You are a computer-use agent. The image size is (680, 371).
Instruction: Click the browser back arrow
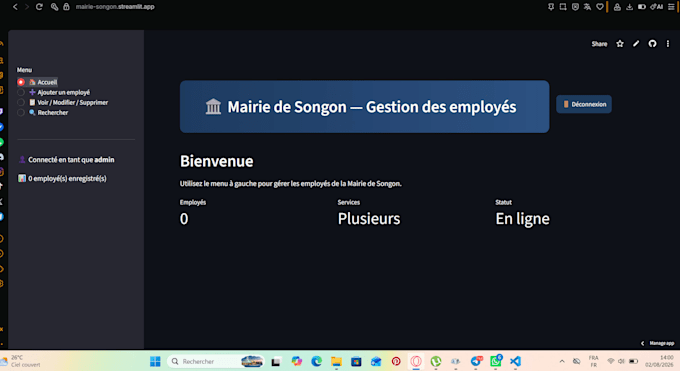15,7
